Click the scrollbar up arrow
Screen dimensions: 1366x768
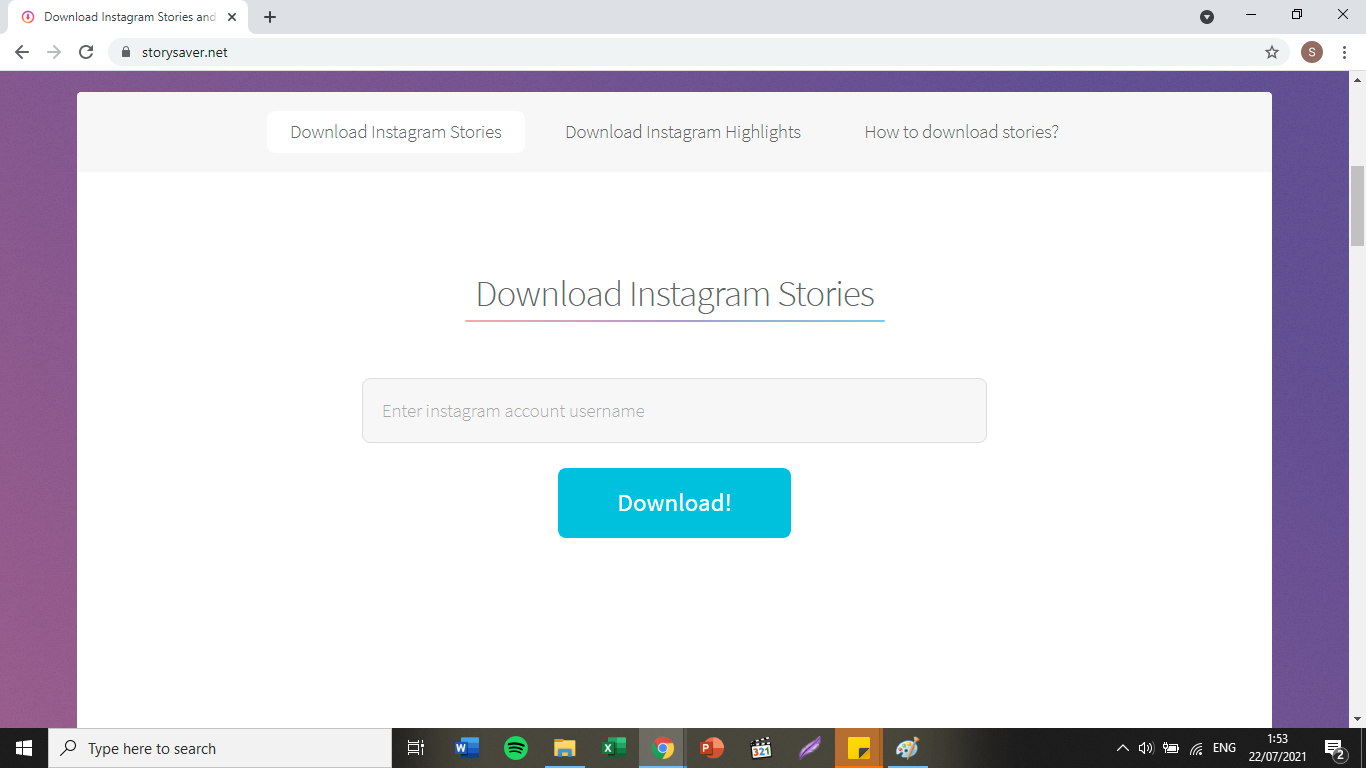pos(1358,79)
